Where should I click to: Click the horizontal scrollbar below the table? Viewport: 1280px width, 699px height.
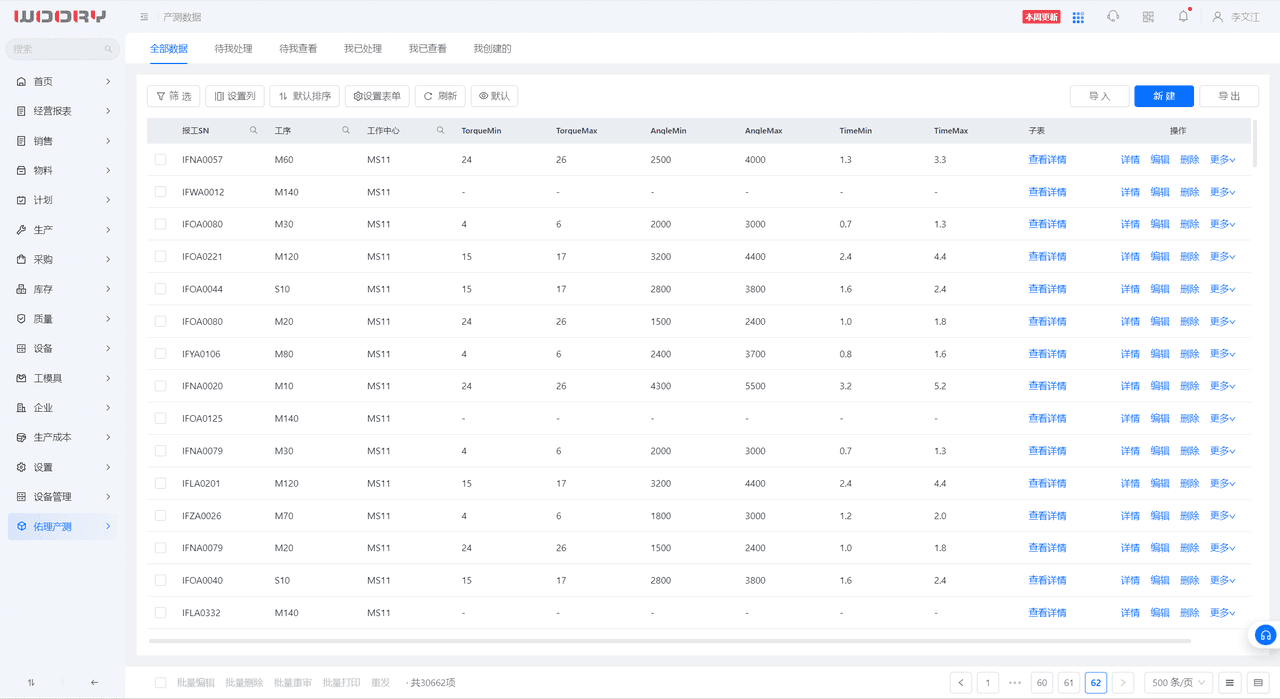(x=669, y=640)
